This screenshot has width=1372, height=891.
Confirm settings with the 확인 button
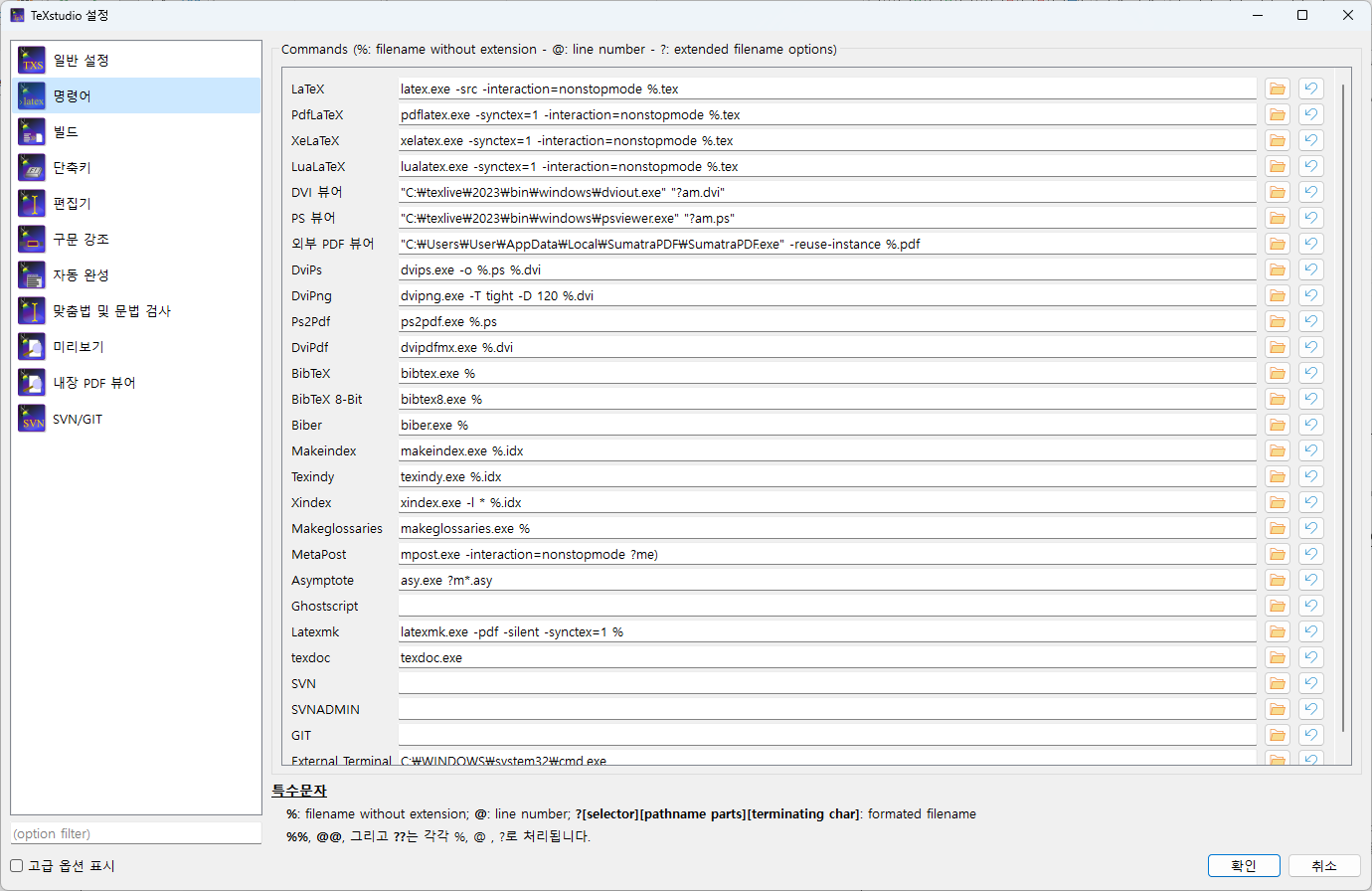pyautogui.click(x=1244, y=865)
